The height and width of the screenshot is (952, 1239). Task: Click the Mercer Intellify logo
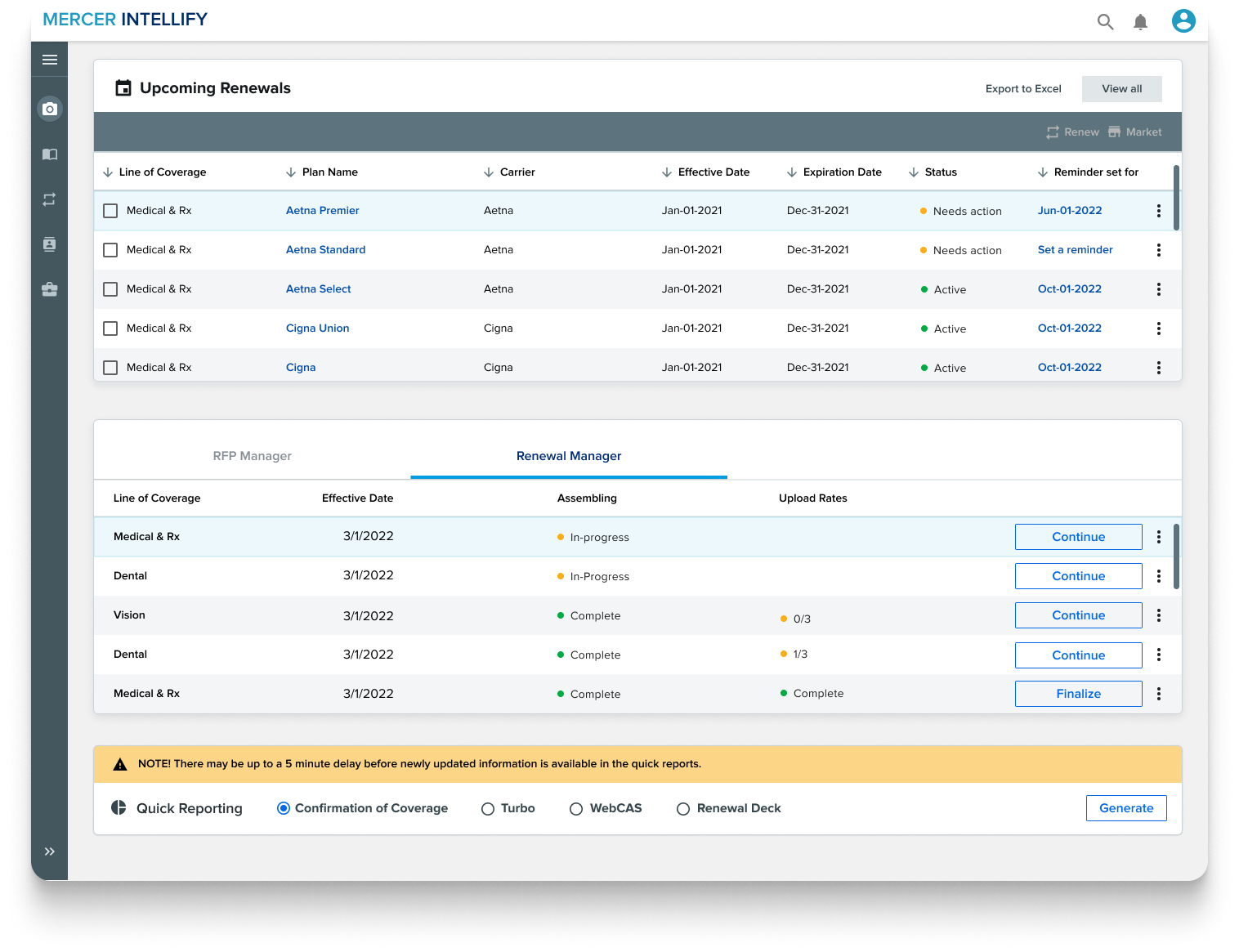(125, 20)
